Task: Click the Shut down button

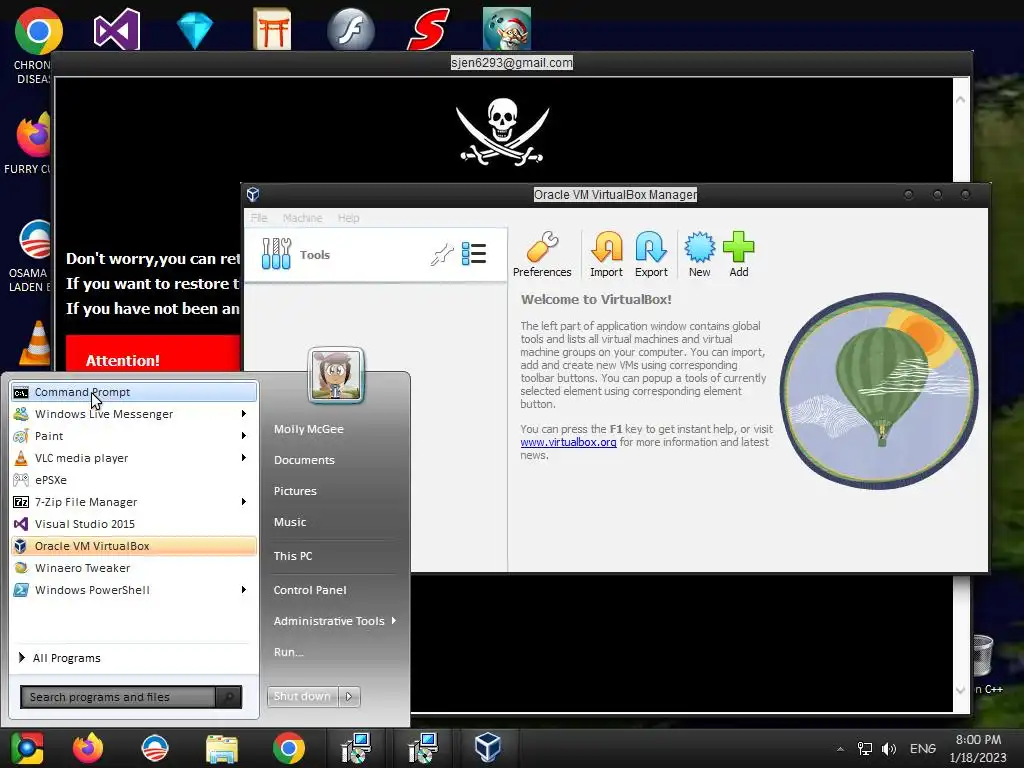Action: [303, 696]
